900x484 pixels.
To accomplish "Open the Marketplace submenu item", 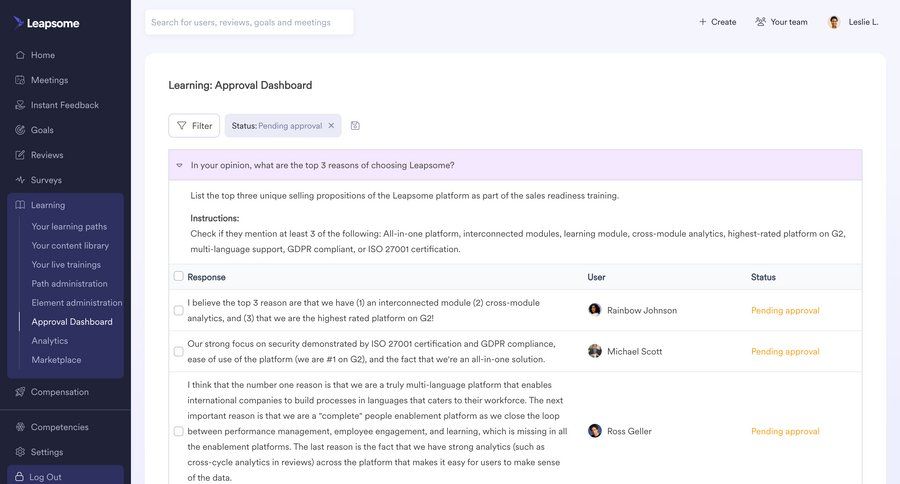I will point(56,359).
